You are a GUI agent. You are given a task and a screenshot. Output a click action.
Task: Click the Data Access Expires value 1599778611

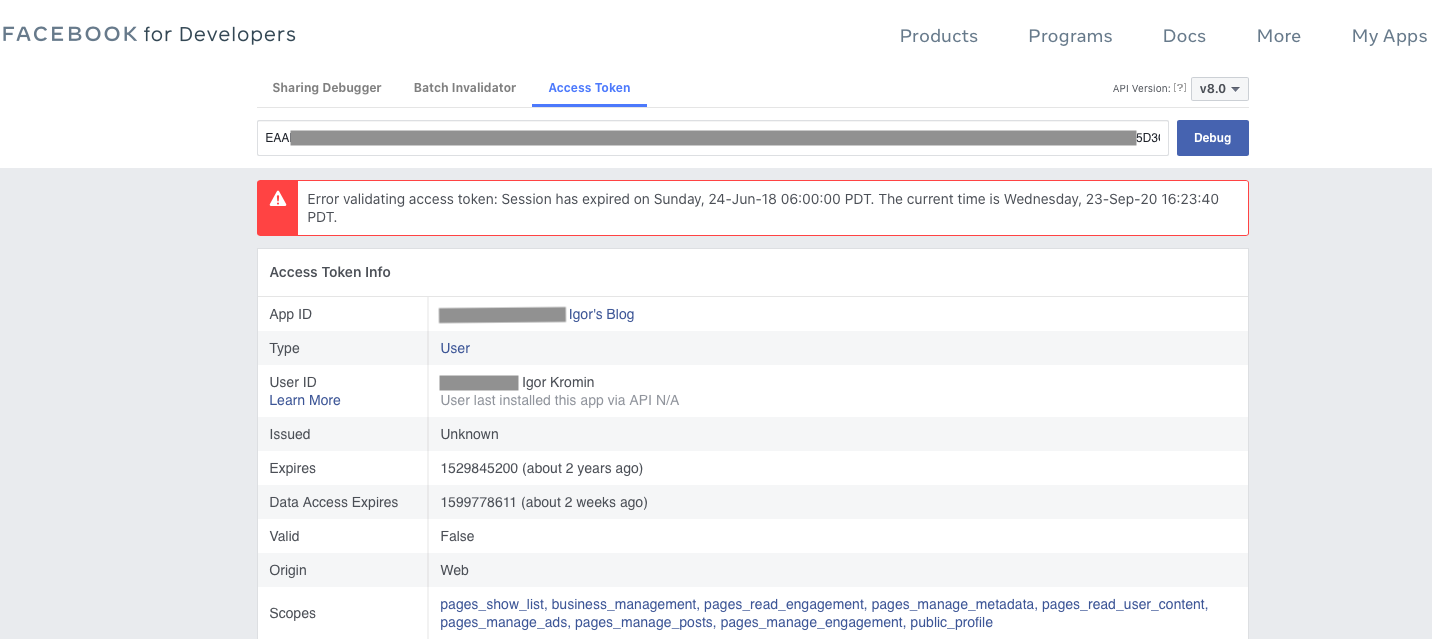click(478, 502)
